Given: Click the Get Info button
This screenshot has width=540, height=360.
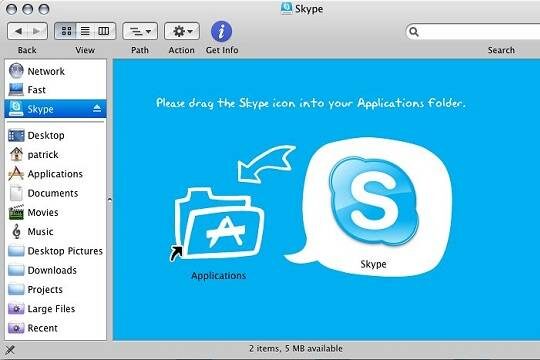Looking at the screenshot, I should point(221,31).
